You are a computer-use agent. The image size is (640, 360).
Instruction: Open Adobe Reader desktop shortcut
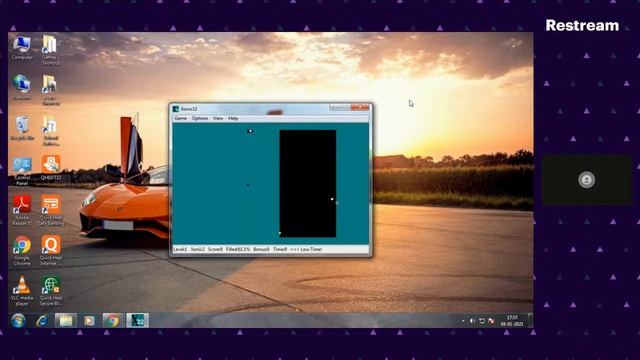coord(22,210)
